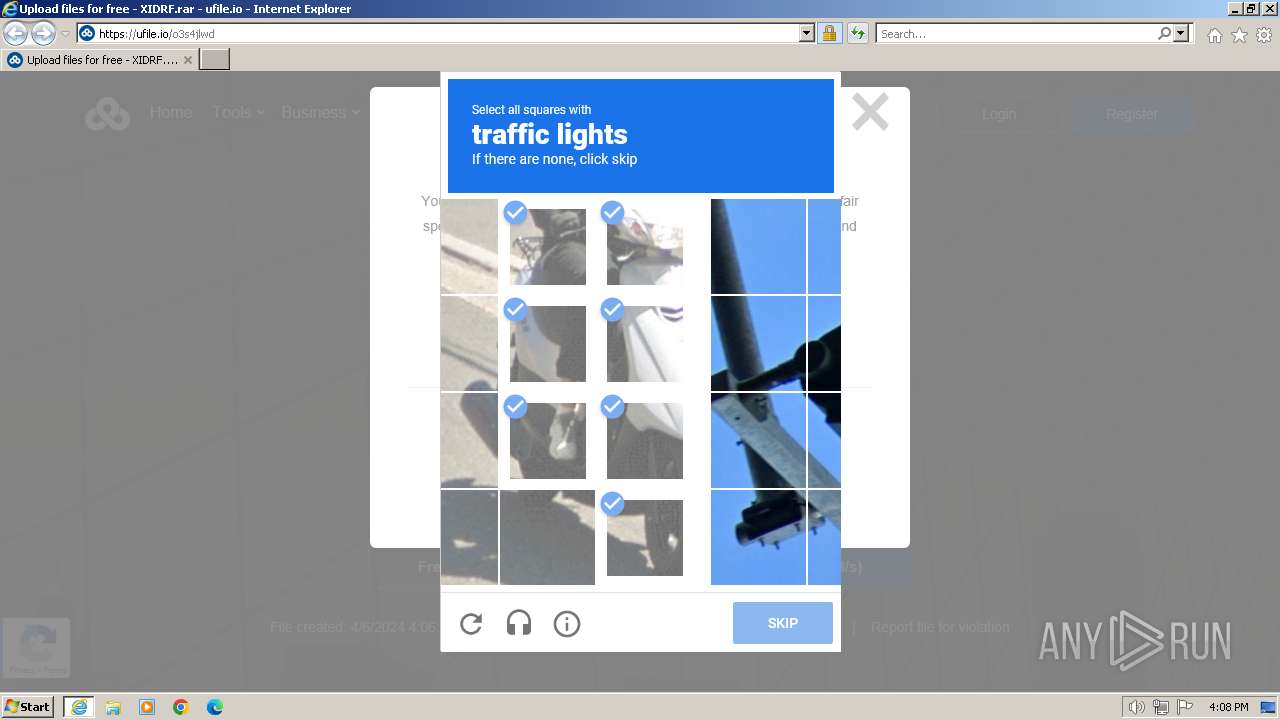
Task: Close the dialog with the large X
Action: pyautogui.click(x=870, y=112)
